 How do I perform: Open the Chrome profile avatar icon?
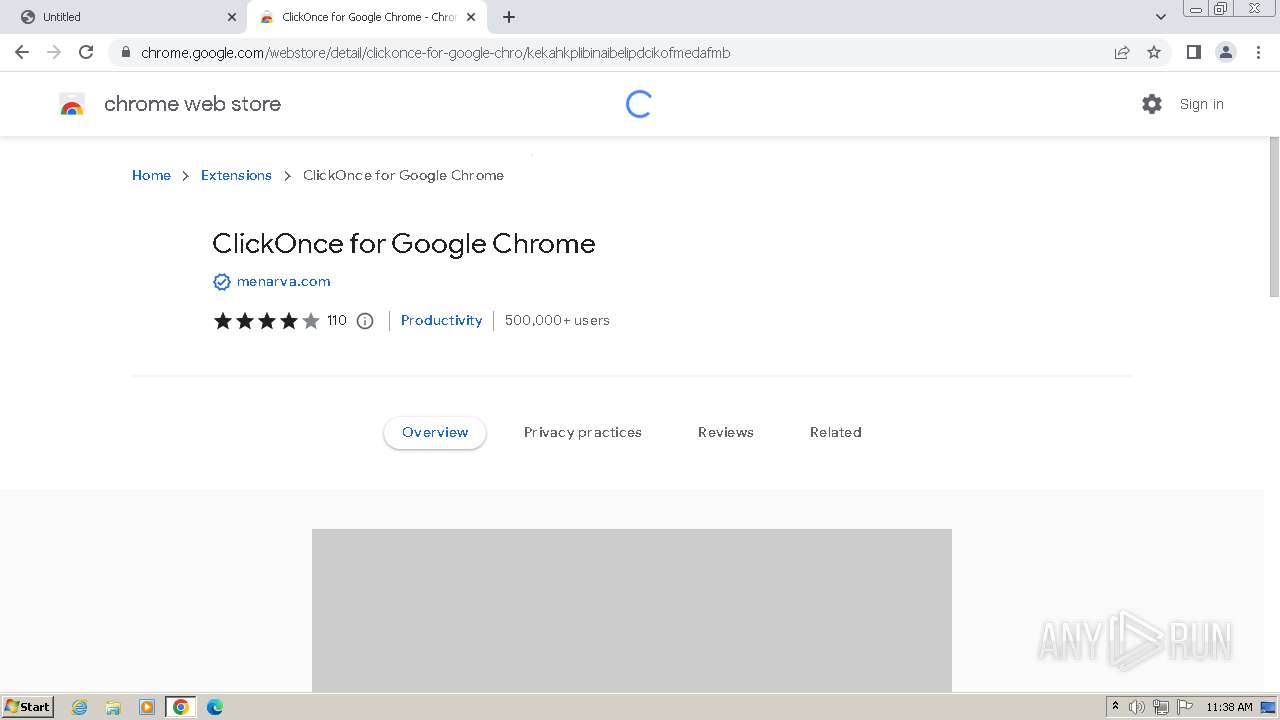click(1225, 52)
